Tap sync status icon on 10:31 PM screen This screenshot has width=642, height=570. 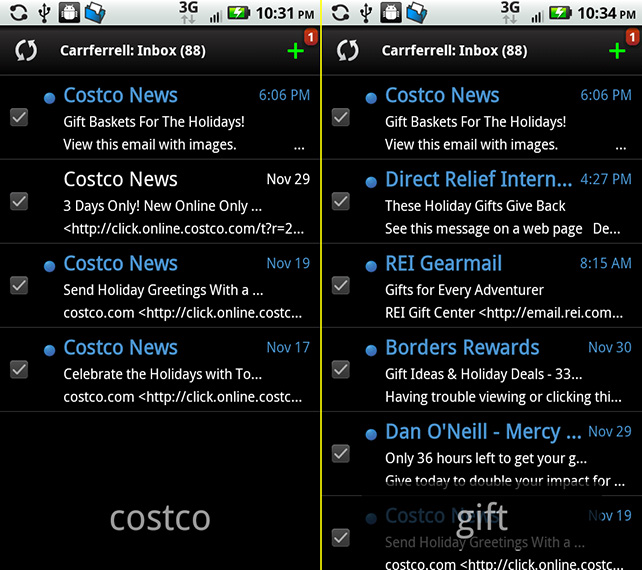[x=19, y=12]
